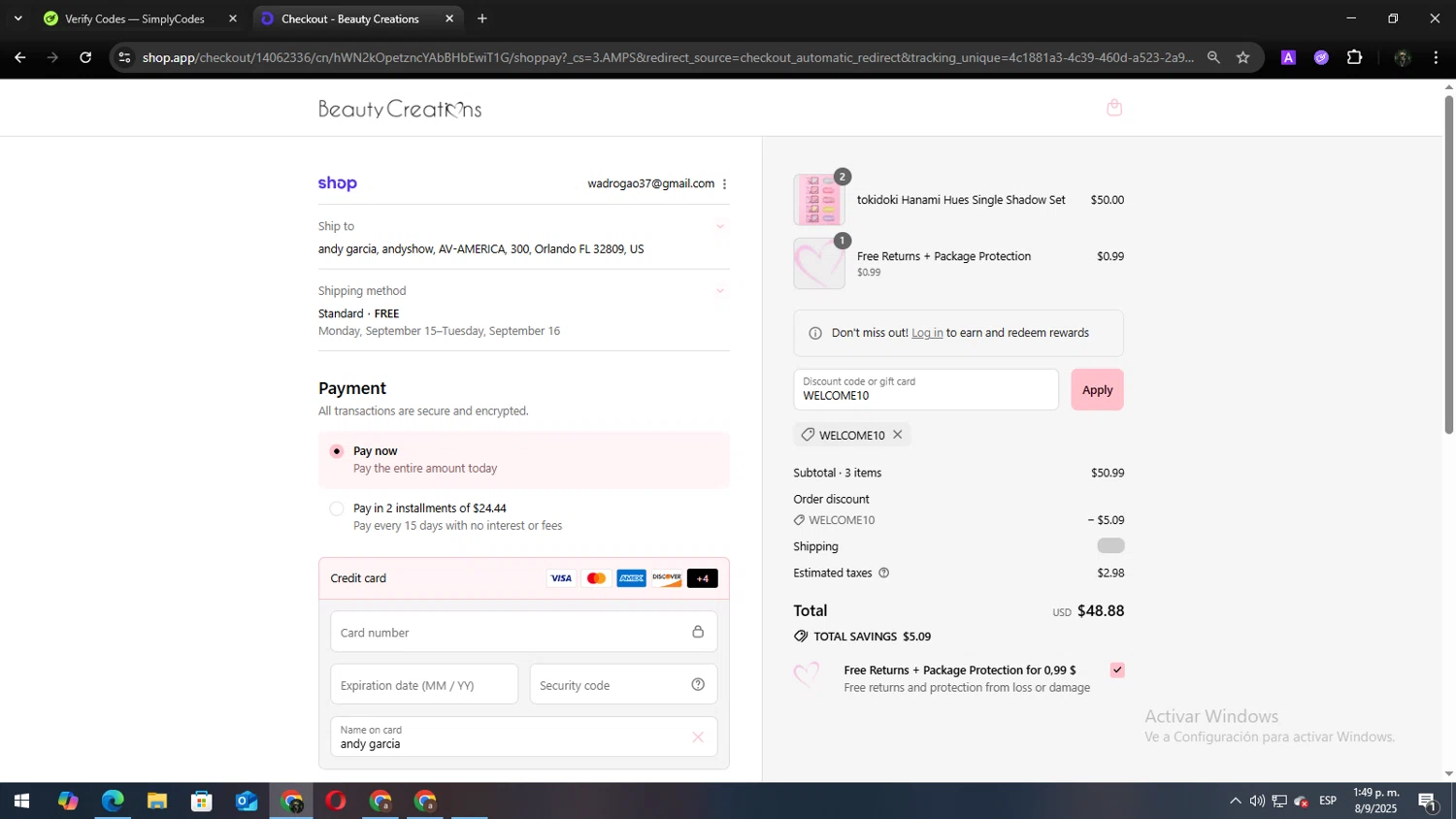The width and height of the screenshot is (1456, 819).
Task: Open a new browser tab
Action: [x=482, y=18]
